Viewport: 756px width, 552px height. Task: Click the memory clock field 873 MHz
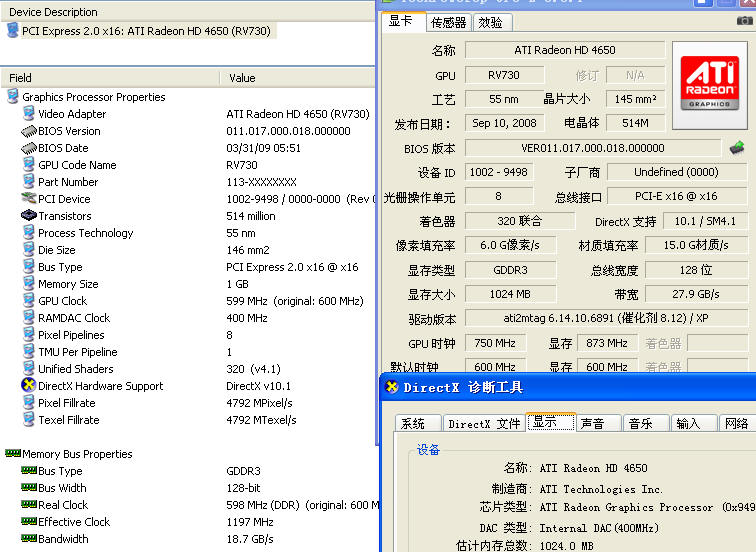coord(607,343)
